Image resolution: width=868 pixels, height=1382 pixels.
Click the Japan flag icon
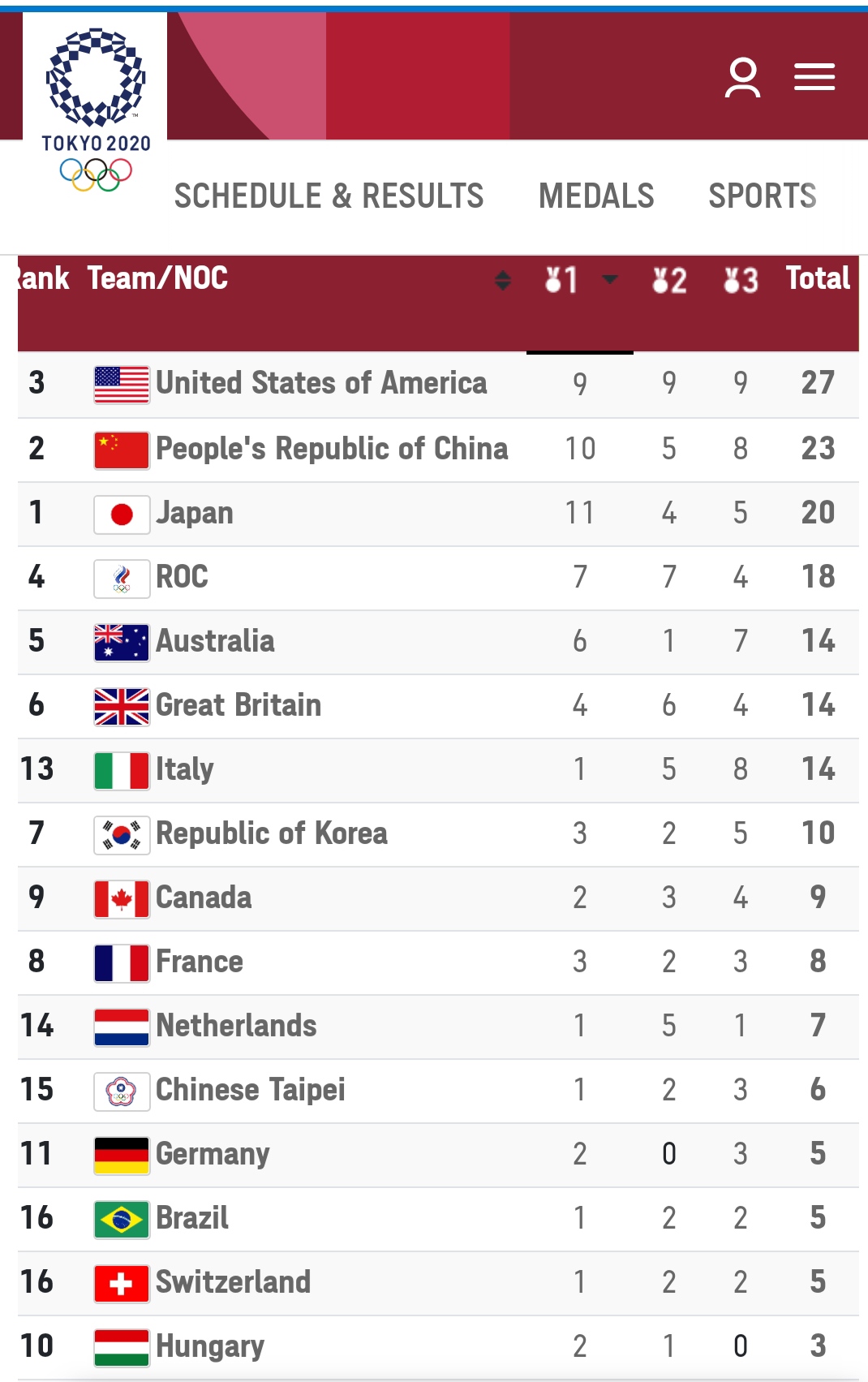[x=122, y=514]
